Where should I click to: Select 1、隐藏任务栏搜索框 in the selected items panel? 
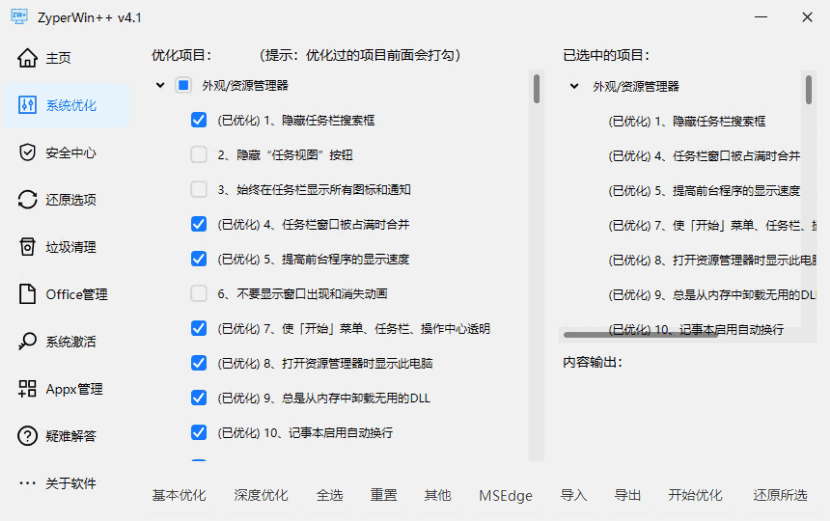(687, 121)
